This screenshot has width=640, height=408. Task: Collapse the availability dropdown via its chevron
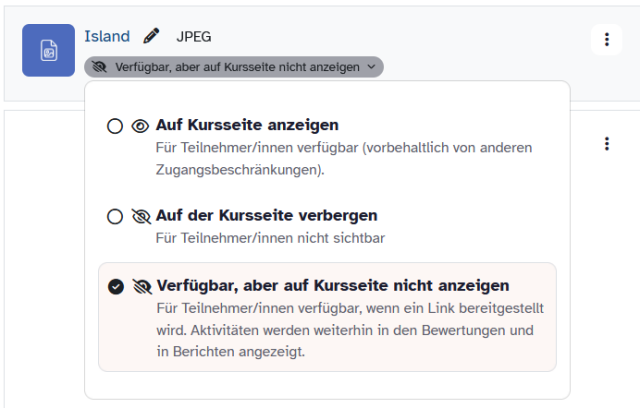[372, 67]
